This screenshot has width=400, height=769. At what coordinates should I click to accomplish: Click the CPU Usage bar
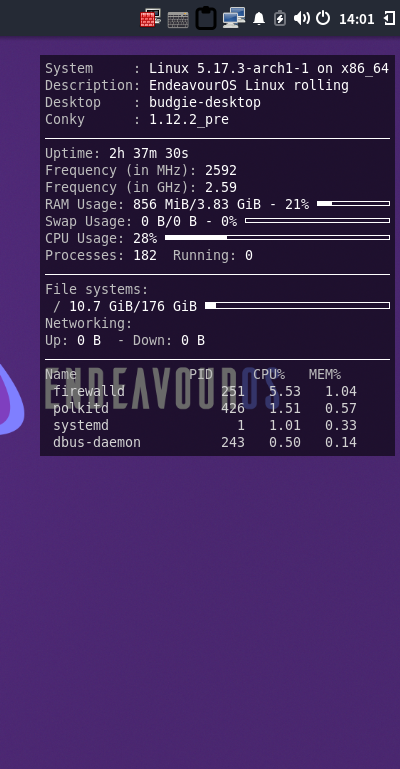[x=277, y=237]
